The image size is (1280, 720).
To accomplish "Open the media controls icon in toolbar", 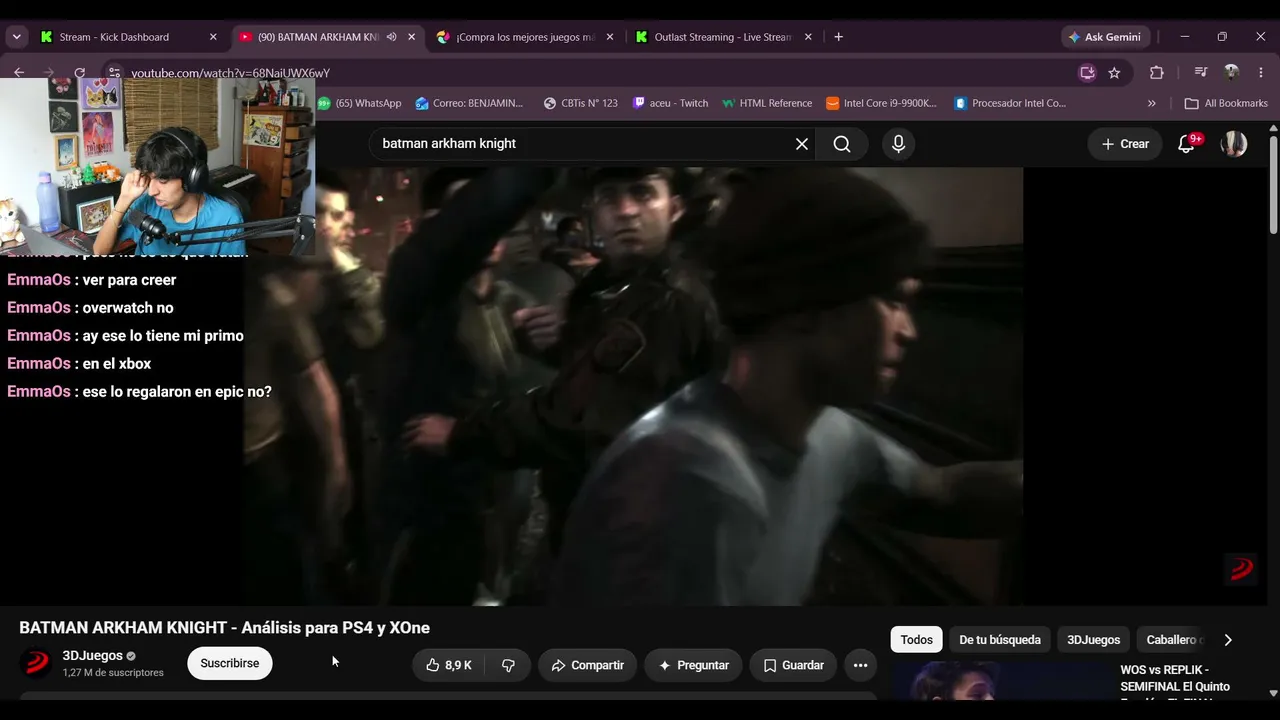I will (x=1201, y=73).
